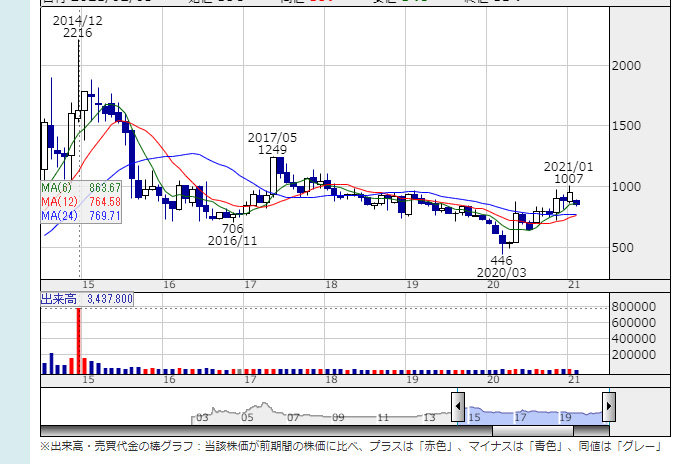Select the MA(6) legend label
This screenshot has height=464, width=680.
57,187
